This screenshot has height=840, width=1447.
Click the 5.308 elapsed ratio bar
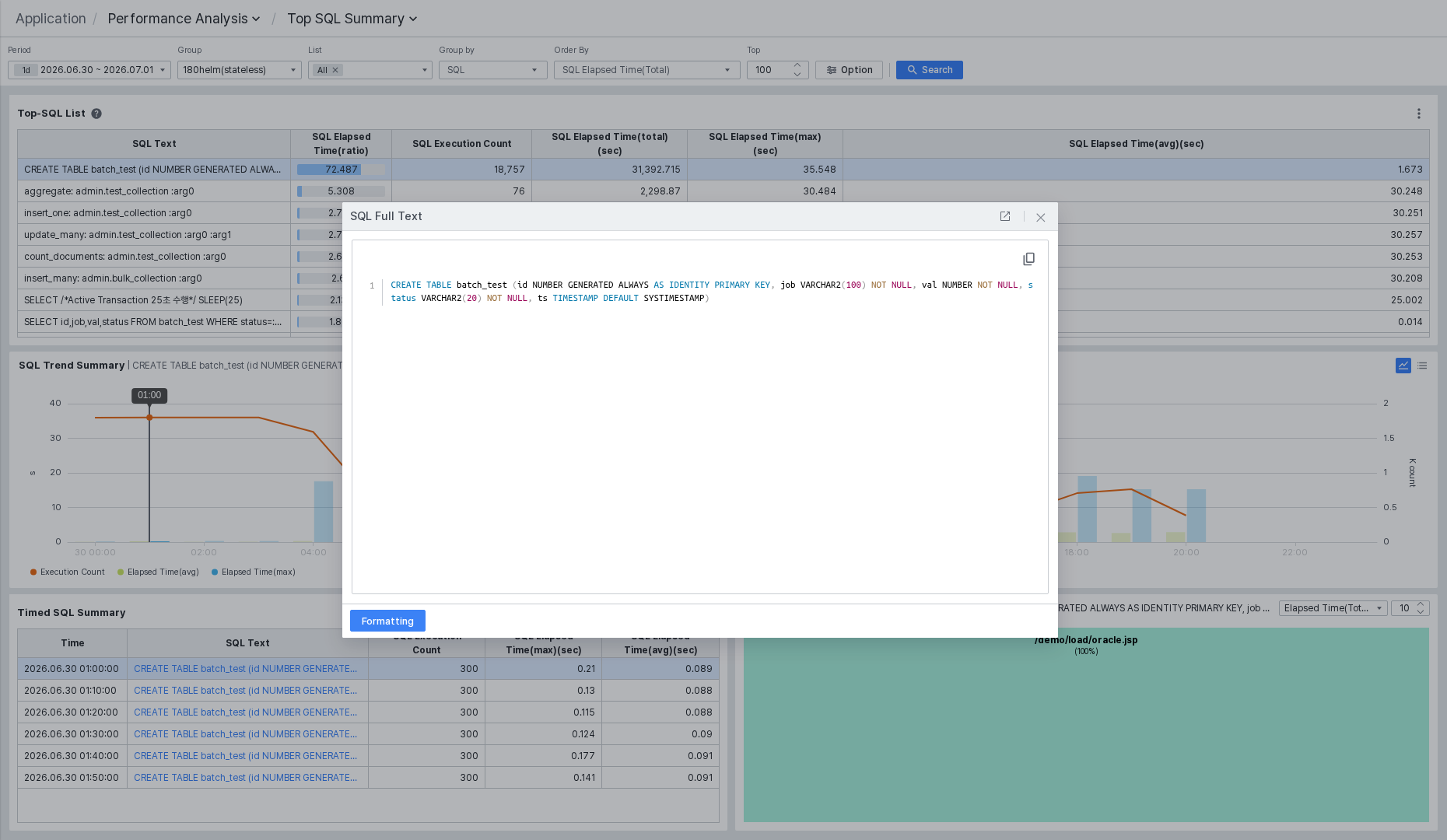tap(341, 191)
